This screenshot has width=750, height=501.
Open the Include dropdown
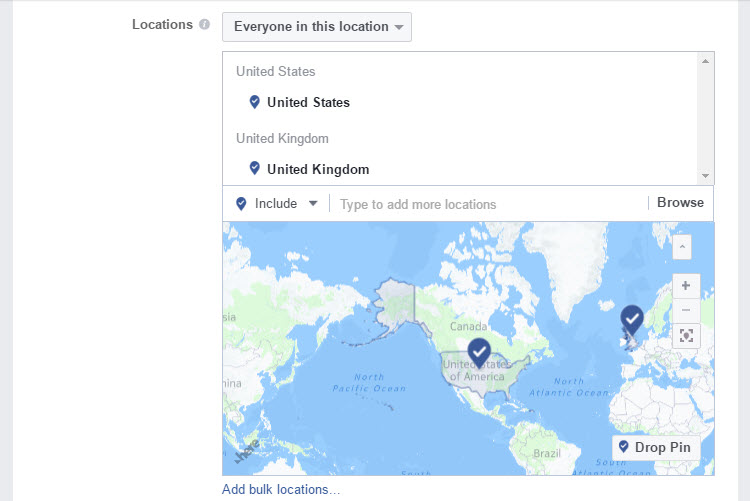[x=277, y=203]
